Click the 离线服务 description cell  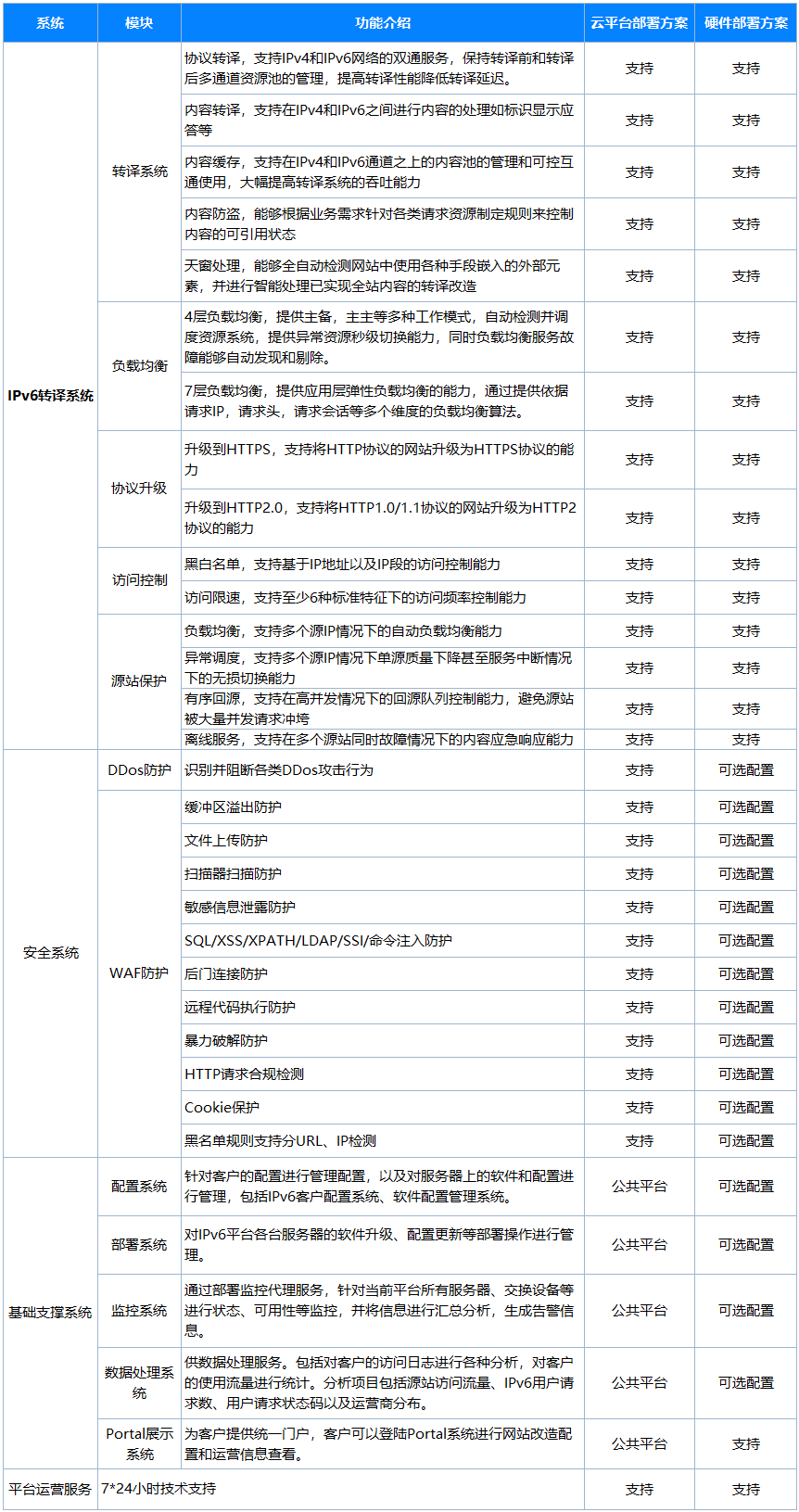pos(383,740)
